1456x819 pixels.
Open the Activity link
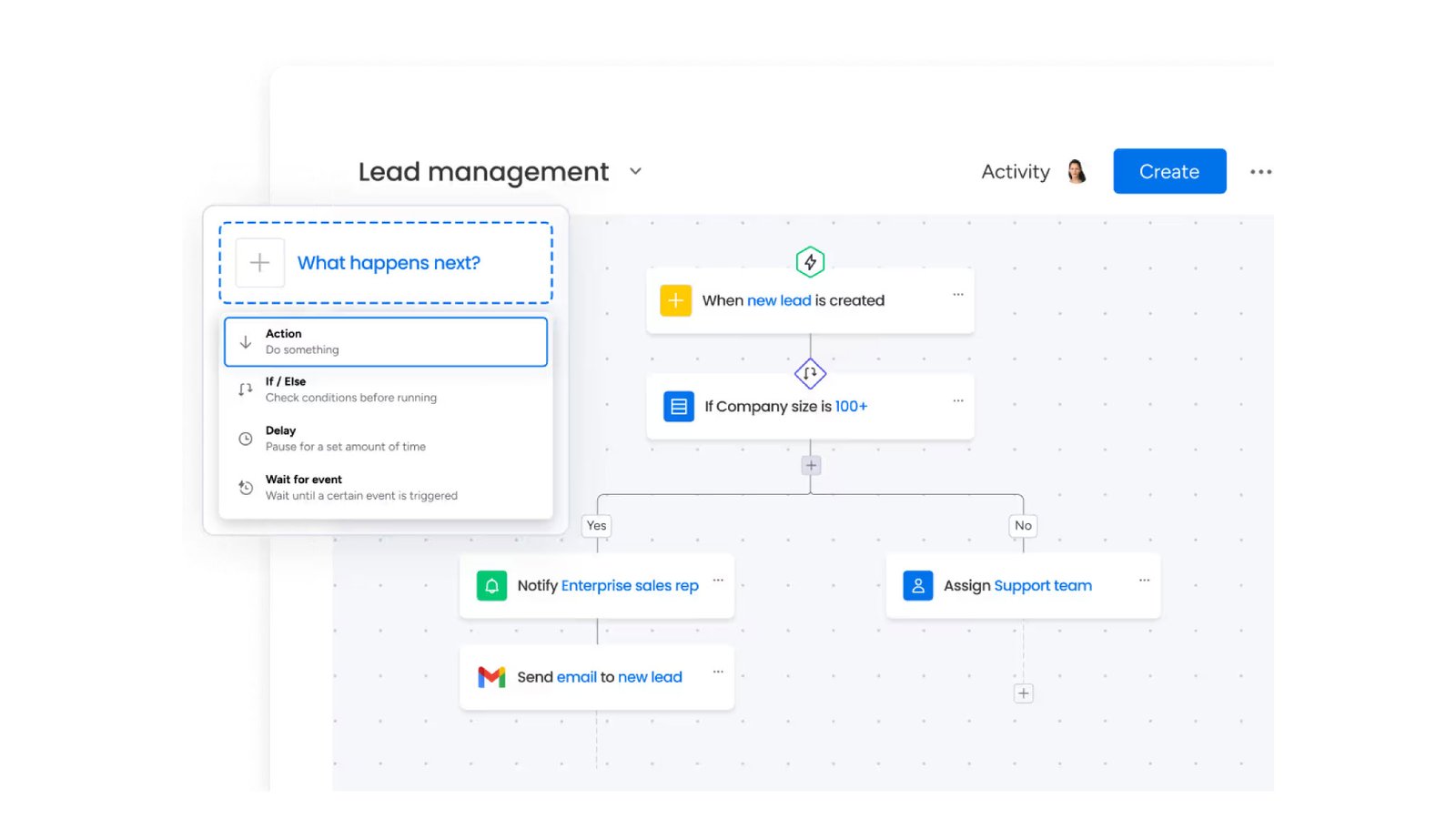(x=1015, y=172)
